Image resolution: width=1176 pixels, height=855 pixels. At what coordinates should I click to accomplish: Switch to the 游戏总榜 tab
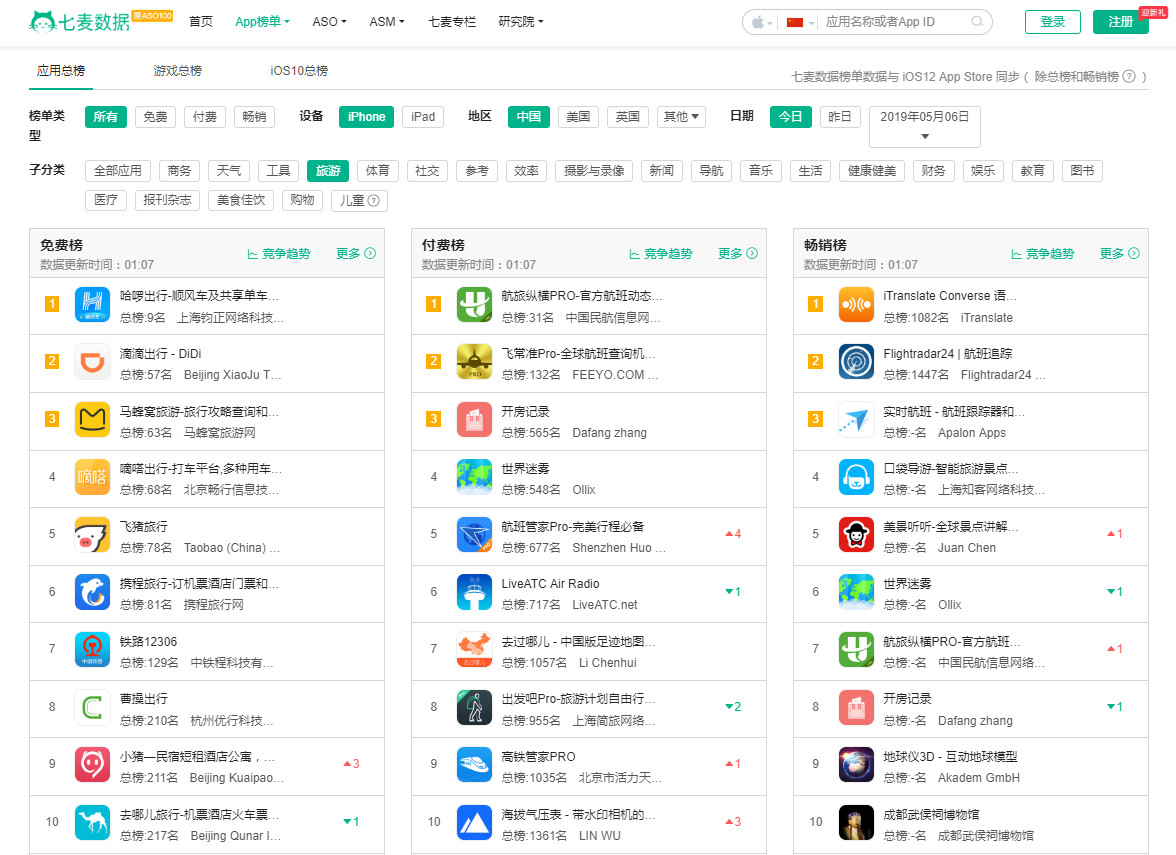click(178, 70)
